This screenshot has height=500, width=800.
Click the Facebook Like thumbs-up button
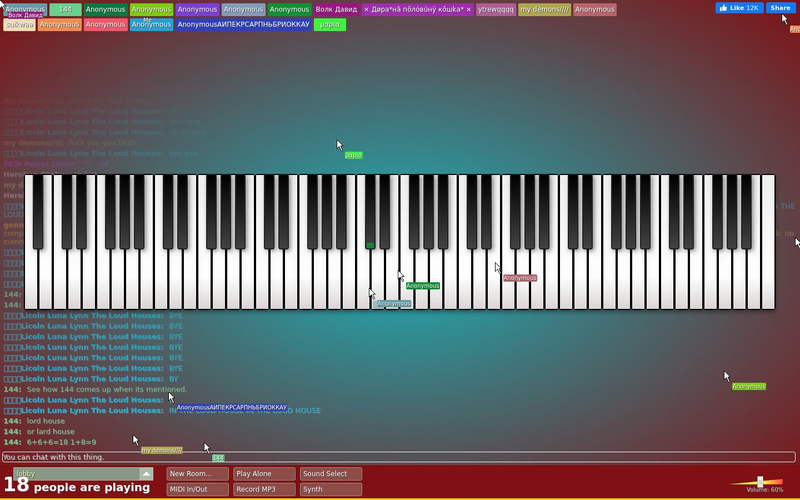[x=739, y=8]
